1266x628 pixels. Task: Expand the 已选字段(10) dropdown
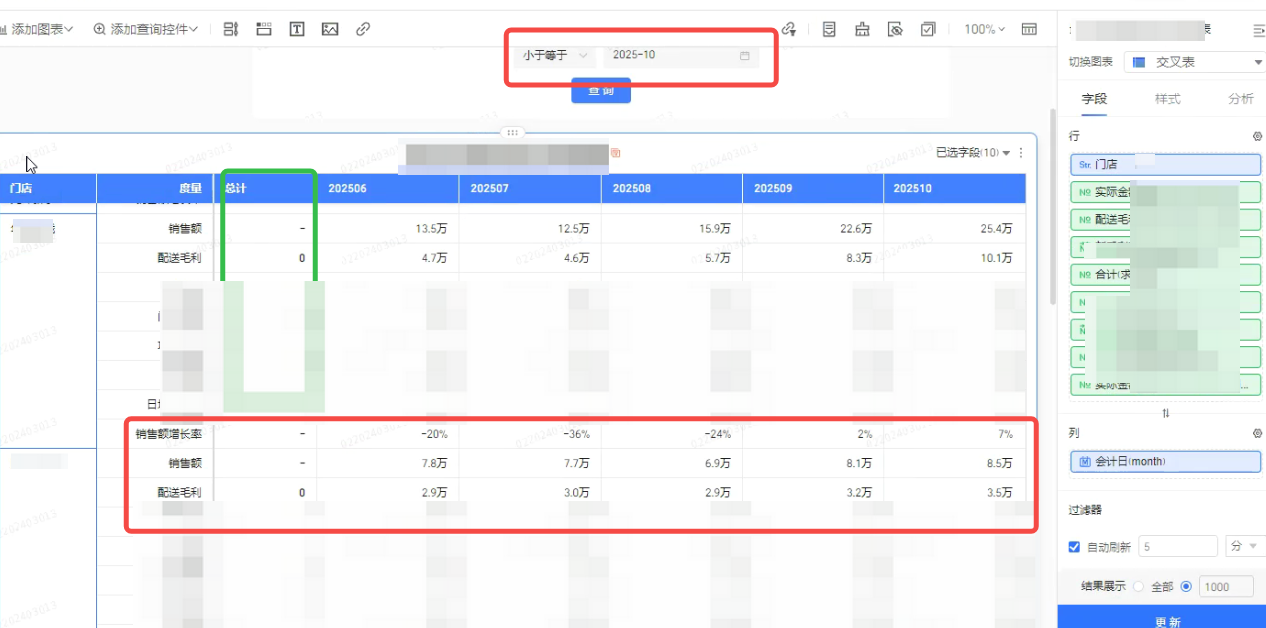[x=973, y=153]
